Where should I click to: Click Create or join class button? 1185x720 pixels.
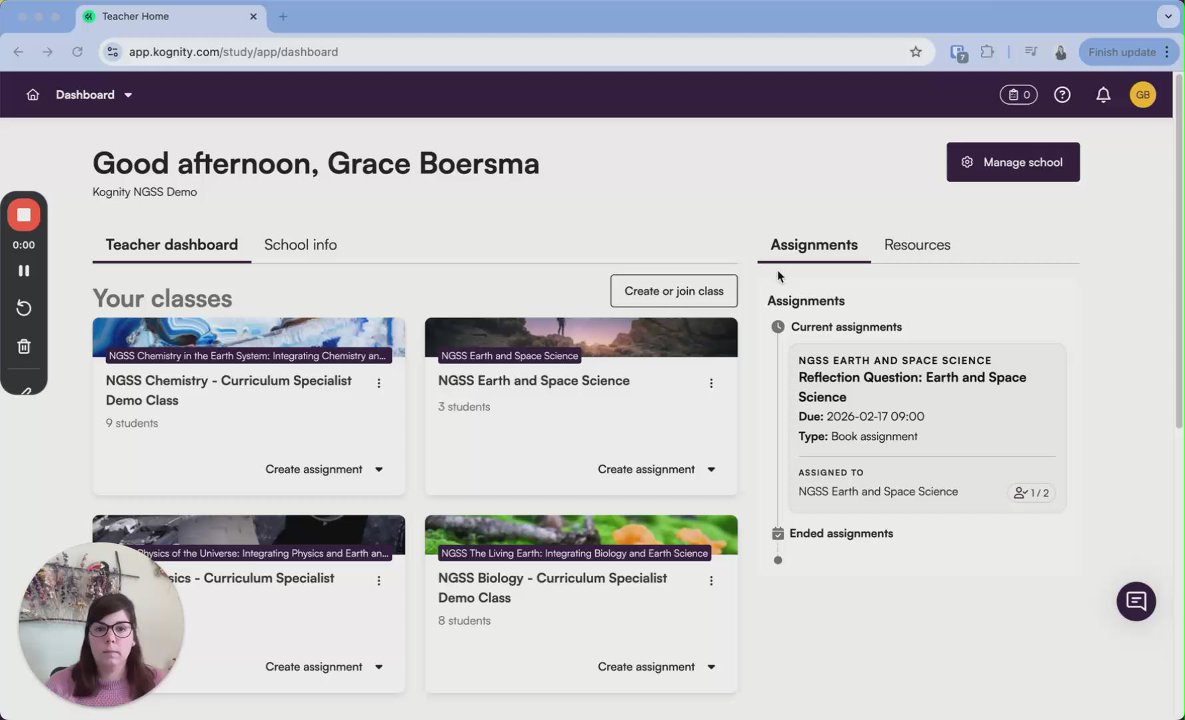(673, 291)
